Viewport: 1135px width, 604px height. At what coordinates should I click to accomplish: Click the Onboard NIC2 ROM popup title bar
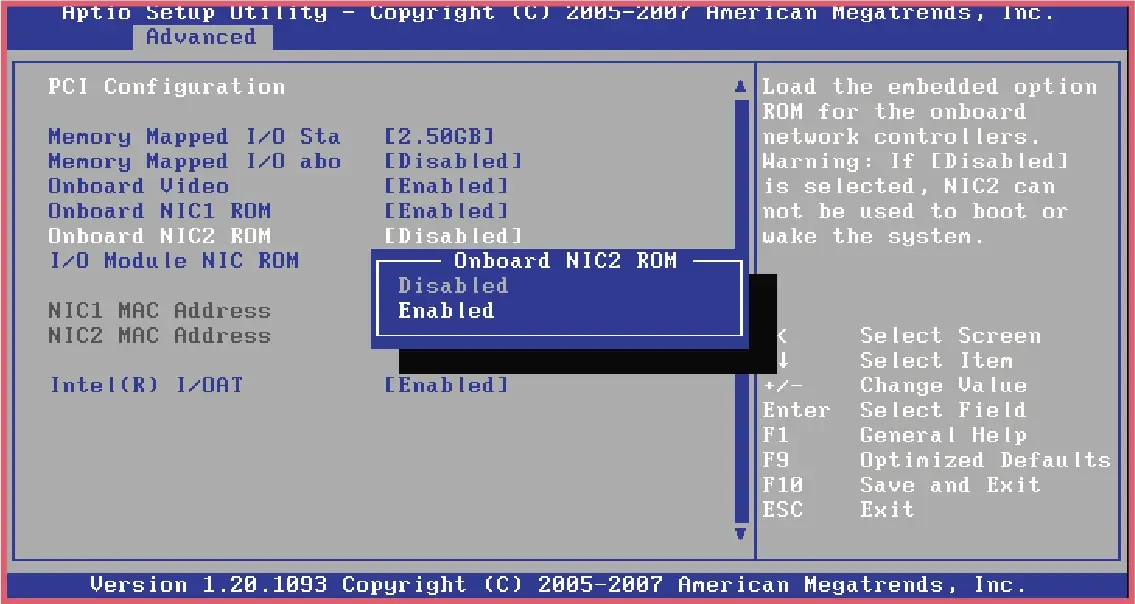tap(558, 261)
